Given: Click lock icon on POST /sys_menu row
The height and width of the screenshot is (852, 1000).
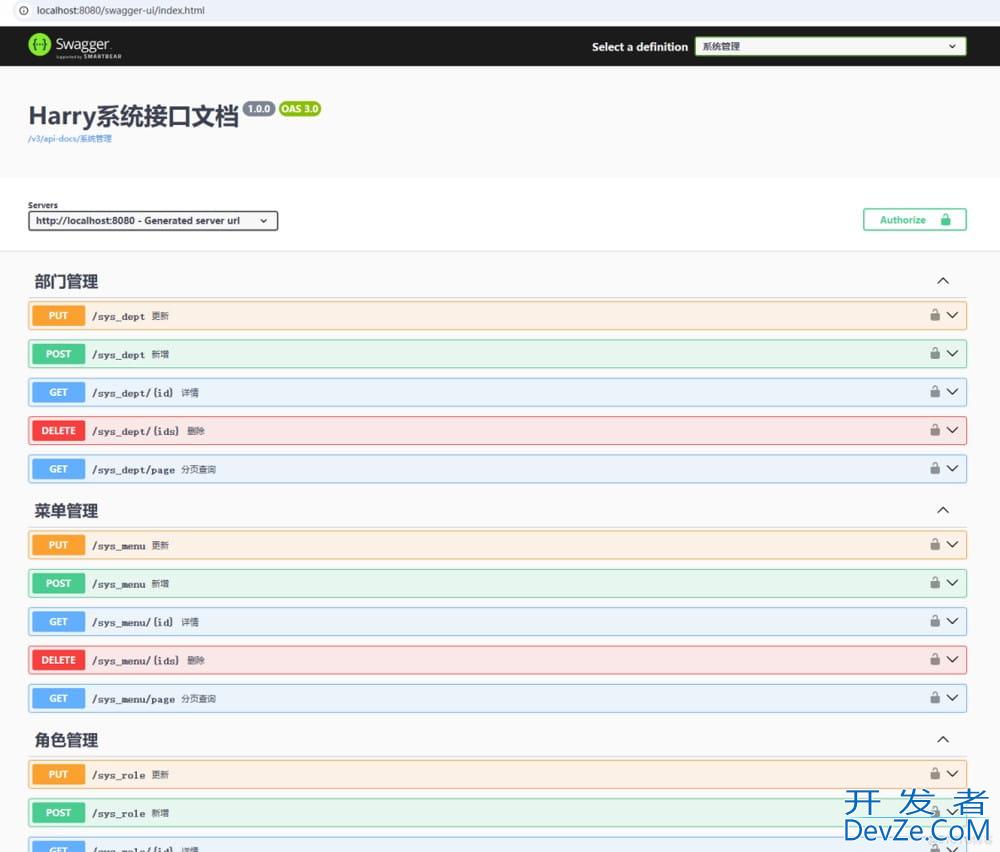Looking at the screenshot, I should [935, 582].
